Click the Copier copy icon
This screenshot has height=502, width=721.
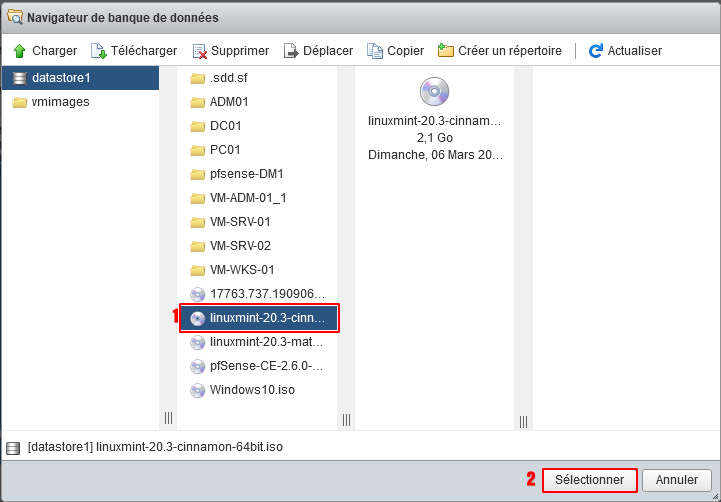(x=375, y=51)
